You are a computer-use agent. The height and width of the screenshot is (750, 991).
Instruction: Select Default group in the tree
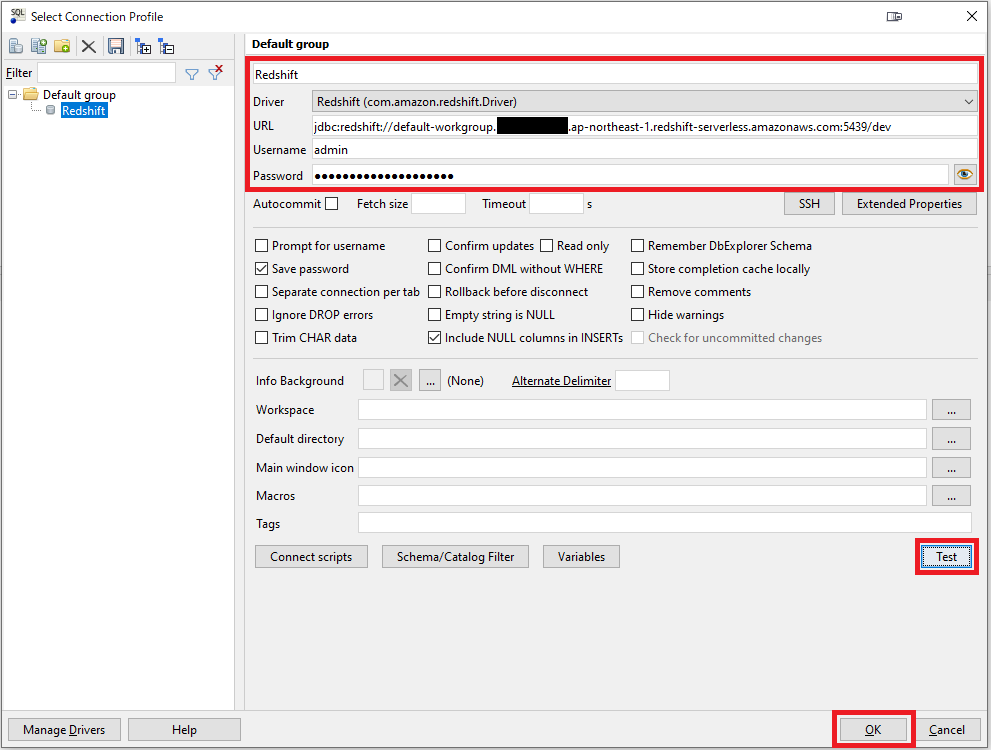coord(79,95)
